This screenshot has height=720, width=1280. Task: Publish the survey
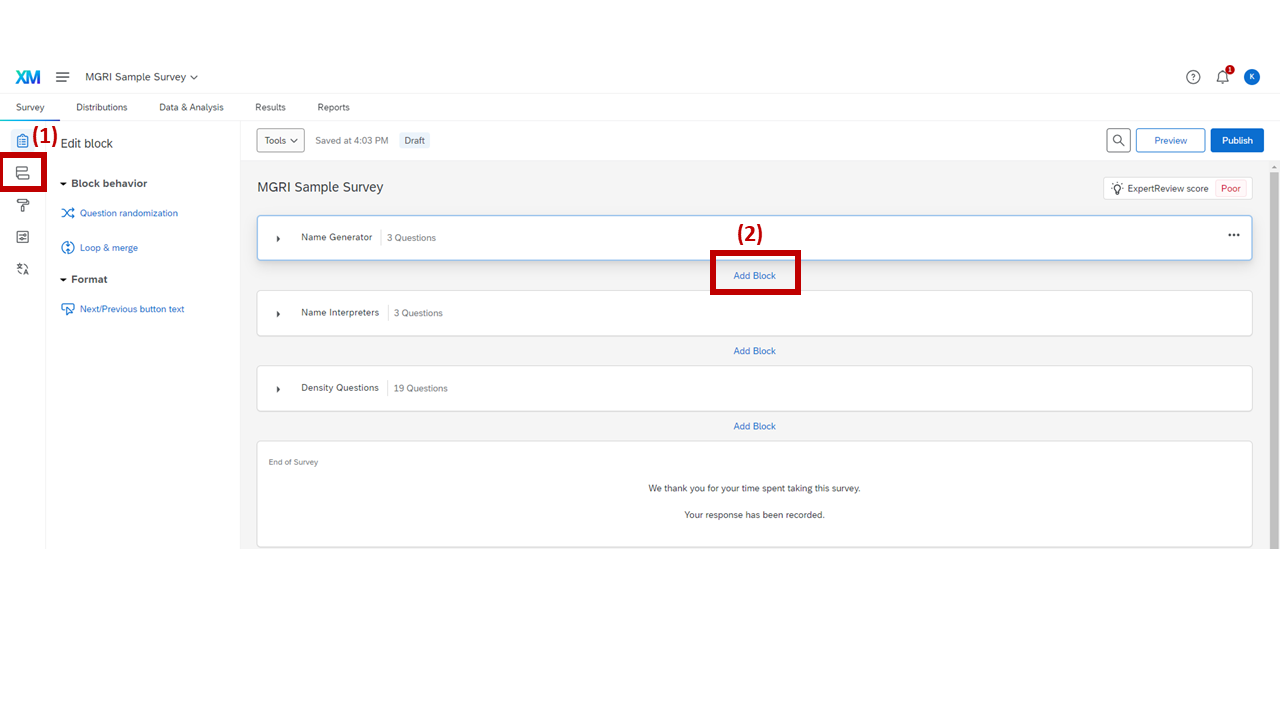click(1236, 140)
